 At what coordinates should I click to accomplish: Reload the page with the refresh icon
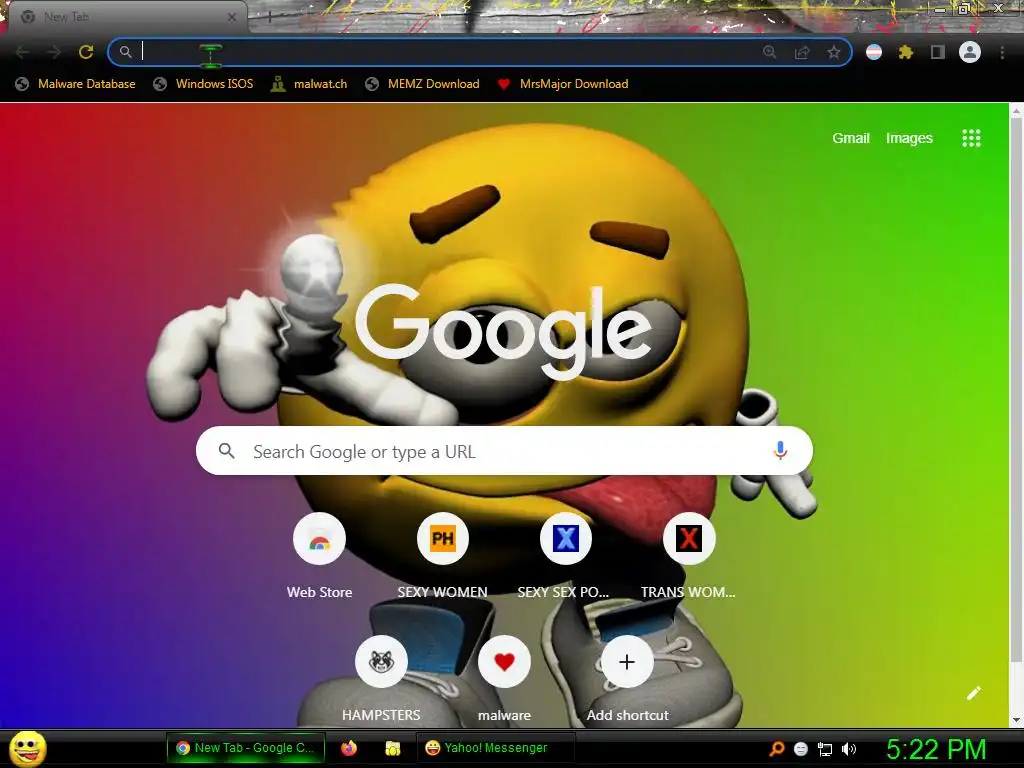pos(86,52)
